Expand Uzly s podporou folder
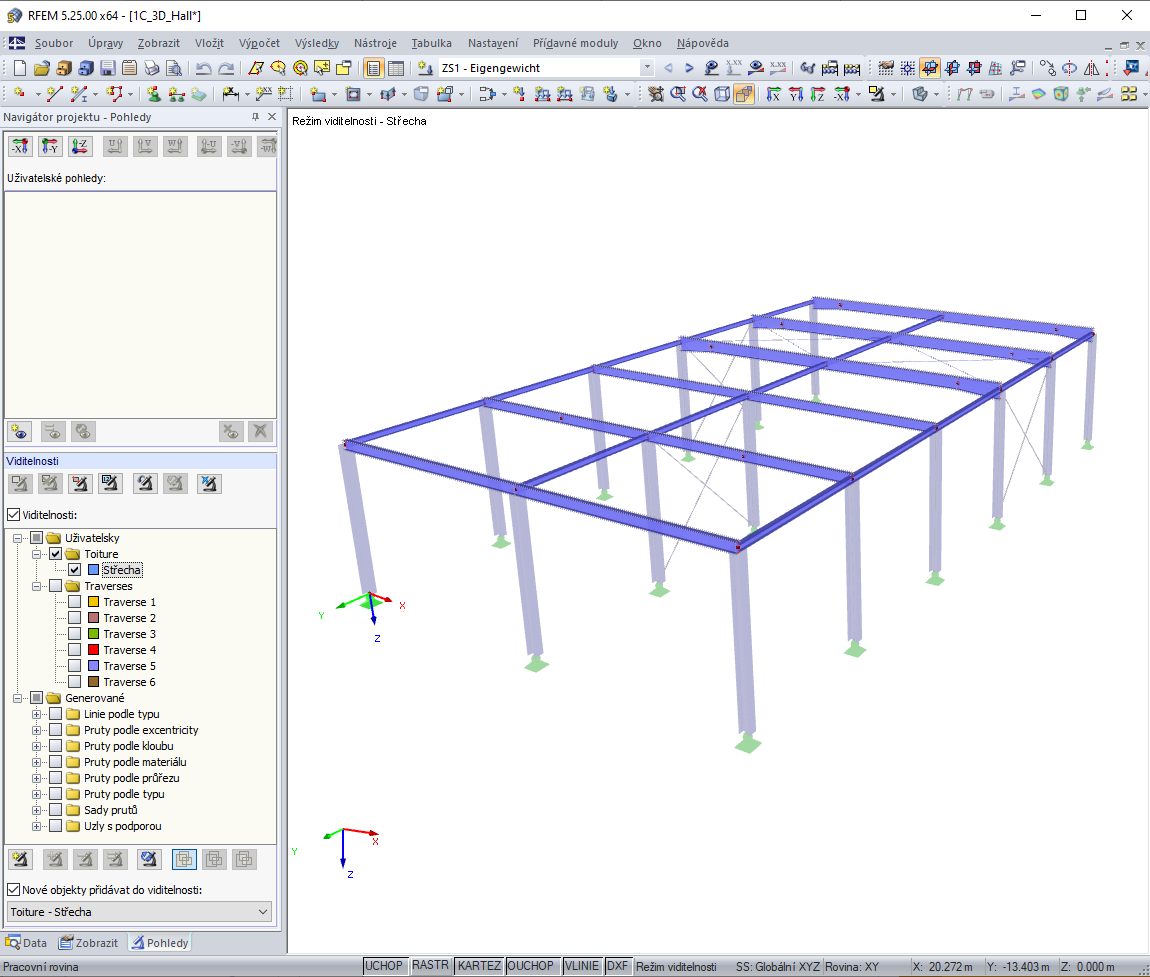This screenshot has width=1150, height=977. coord(37,827)
